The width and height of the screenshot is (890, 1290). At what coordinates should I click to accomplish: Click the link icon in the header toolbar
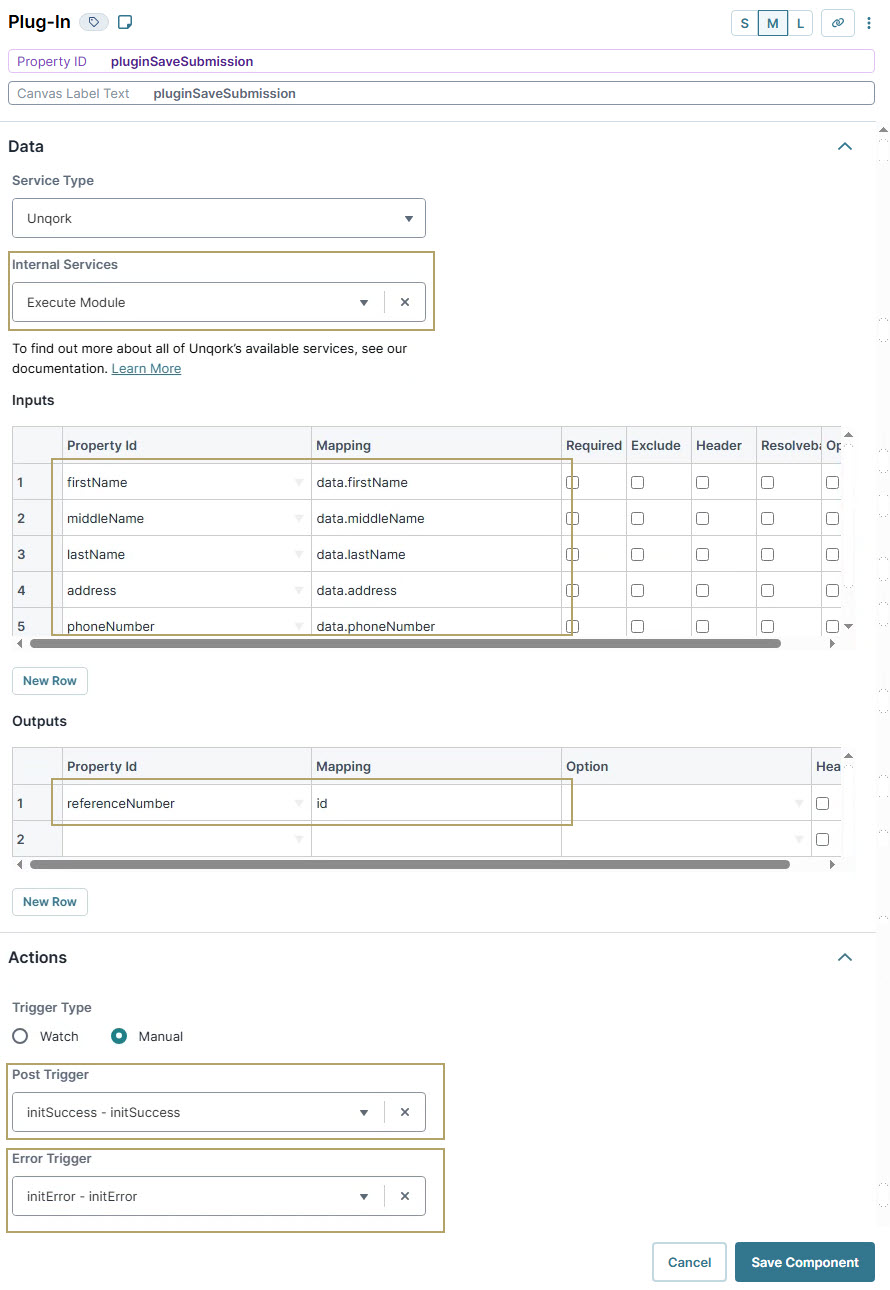point(837,22)
